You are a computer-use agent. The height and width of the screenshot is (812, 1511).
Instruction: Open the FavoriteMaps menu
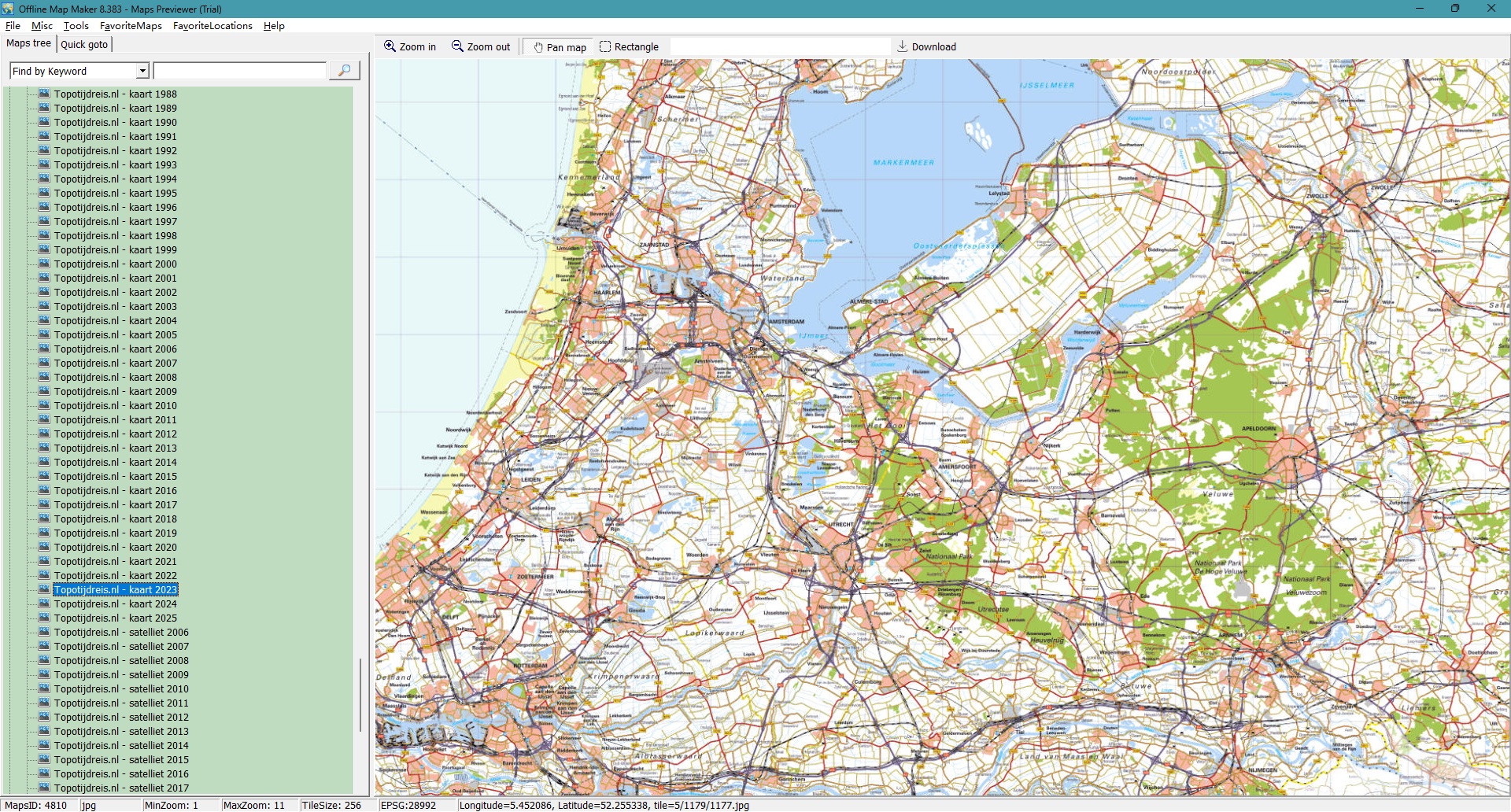(131, 26)
